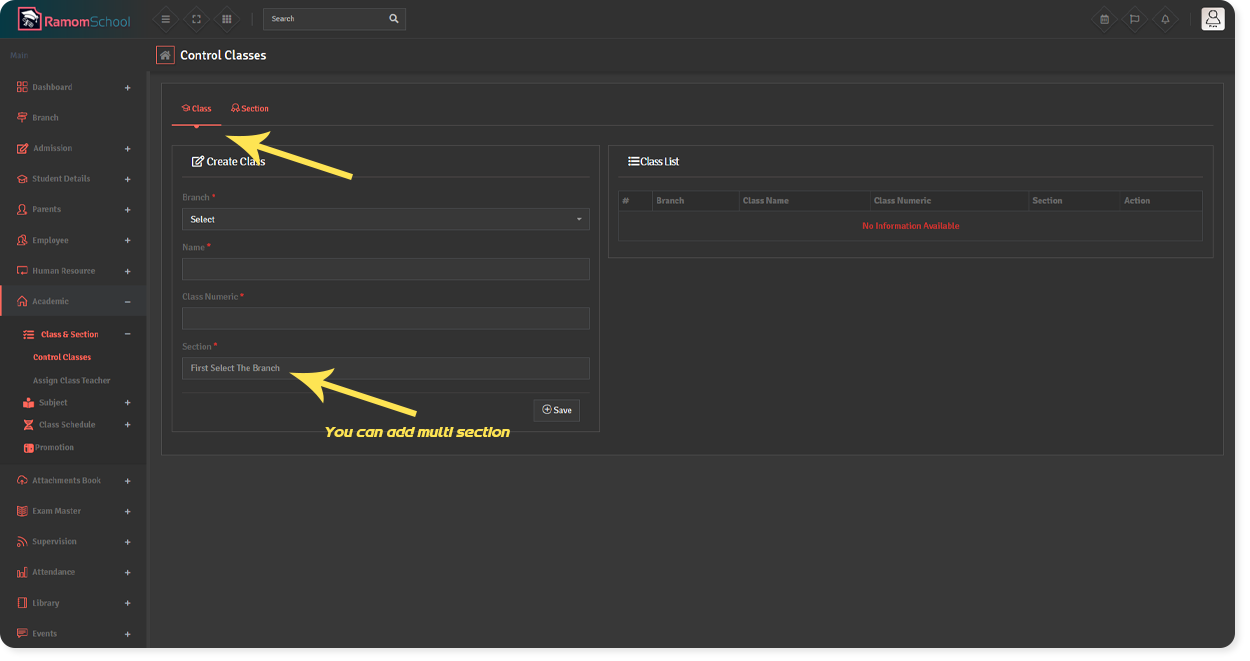Open Assign Class Teacher link
This screenshot has width=1250, height=661.
tap(71, 381)
